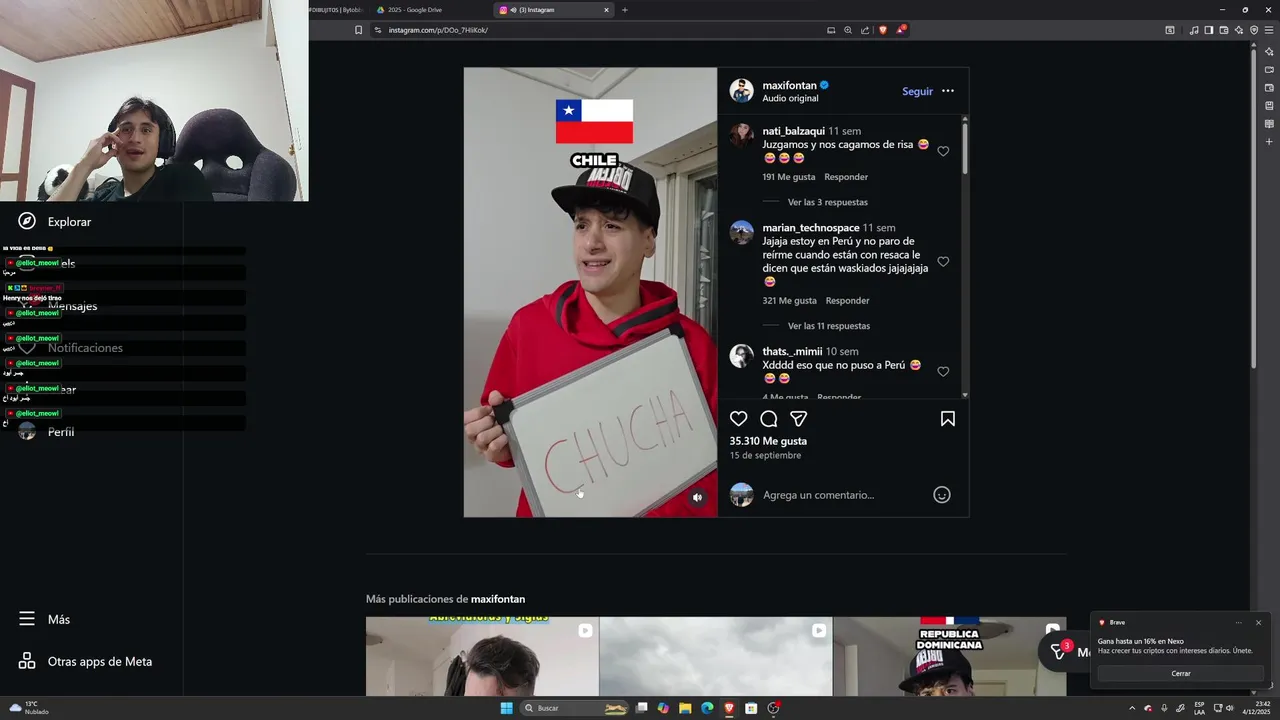Open maxifontan username link in post header
The image size is (1280, 720).
(789, 85)
